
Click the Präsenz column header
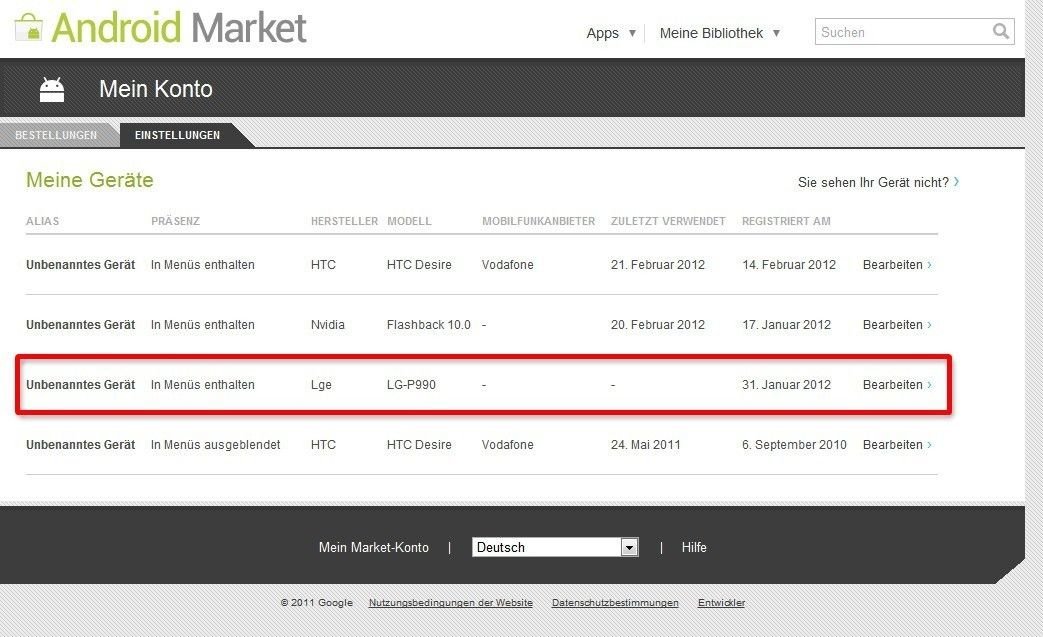(x=175, y=221)
